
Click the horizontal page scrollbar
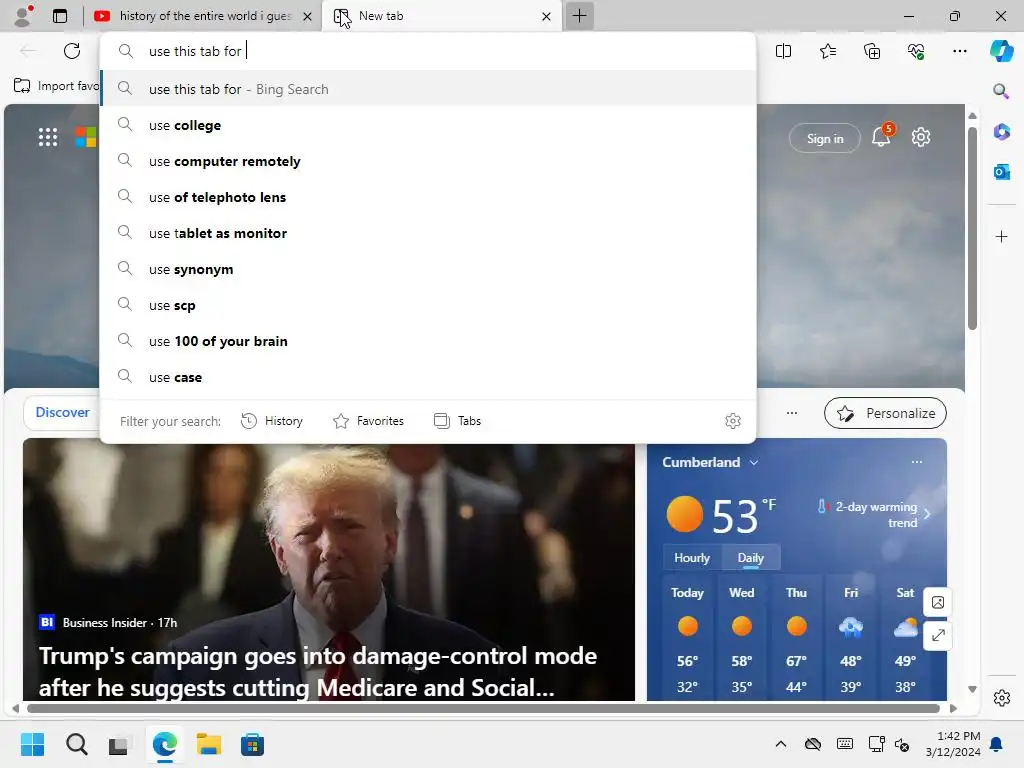click(483, 708)
